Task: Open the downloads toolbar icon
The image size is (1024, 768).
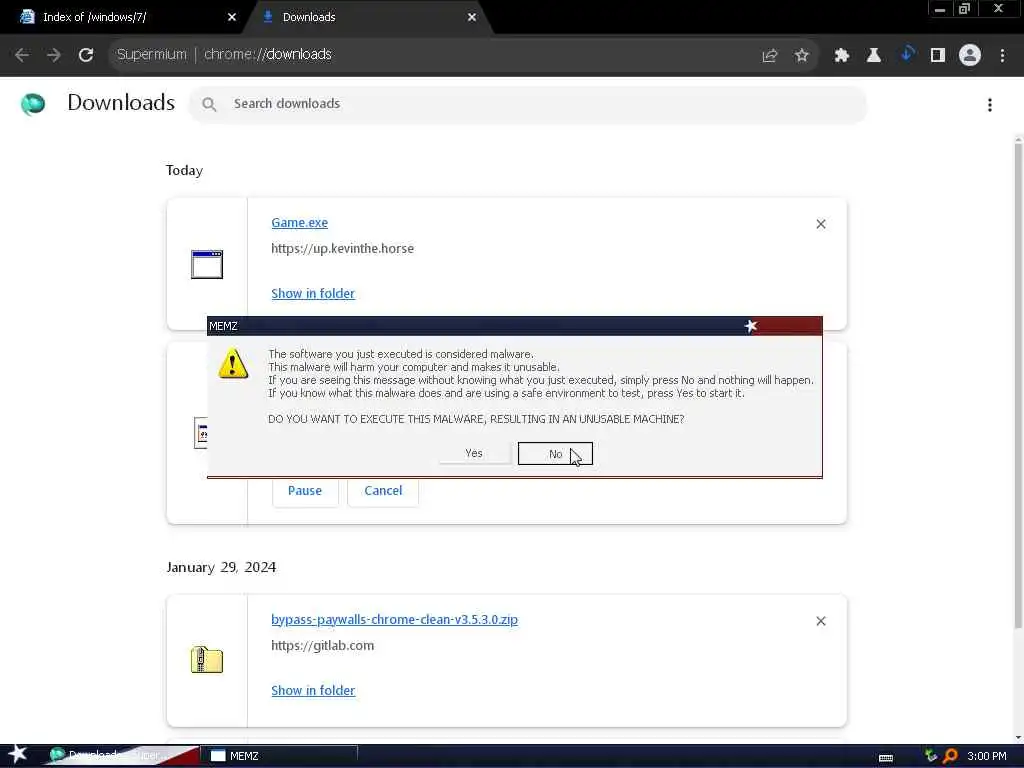Action: (x=906, y=55)
